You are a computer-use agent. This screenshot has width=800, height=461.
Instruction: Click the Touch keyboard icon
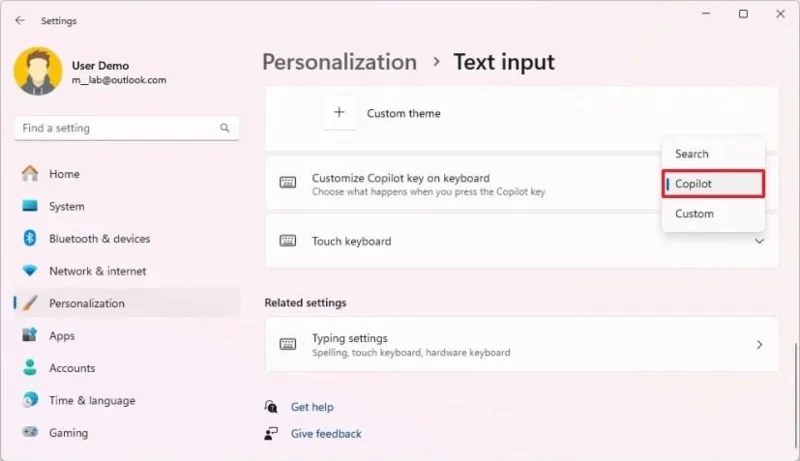(x=288, y=241)
